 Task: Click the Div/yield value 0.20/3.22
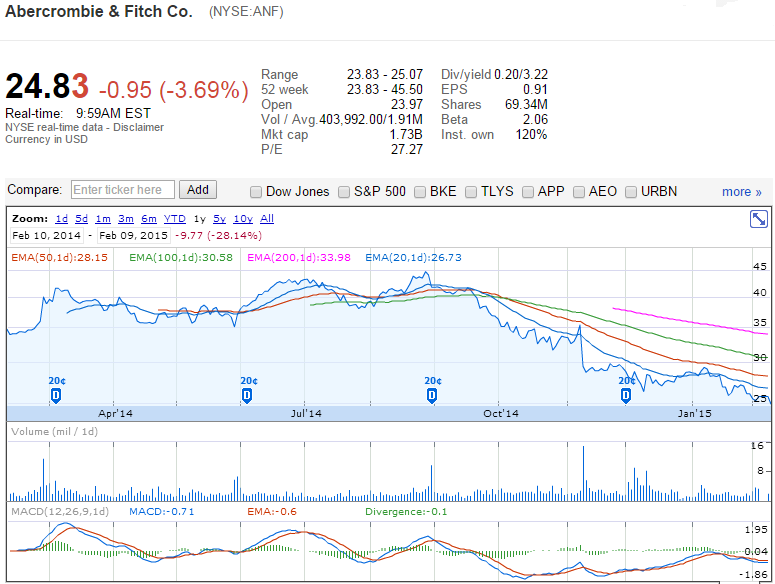click(521, 75)
